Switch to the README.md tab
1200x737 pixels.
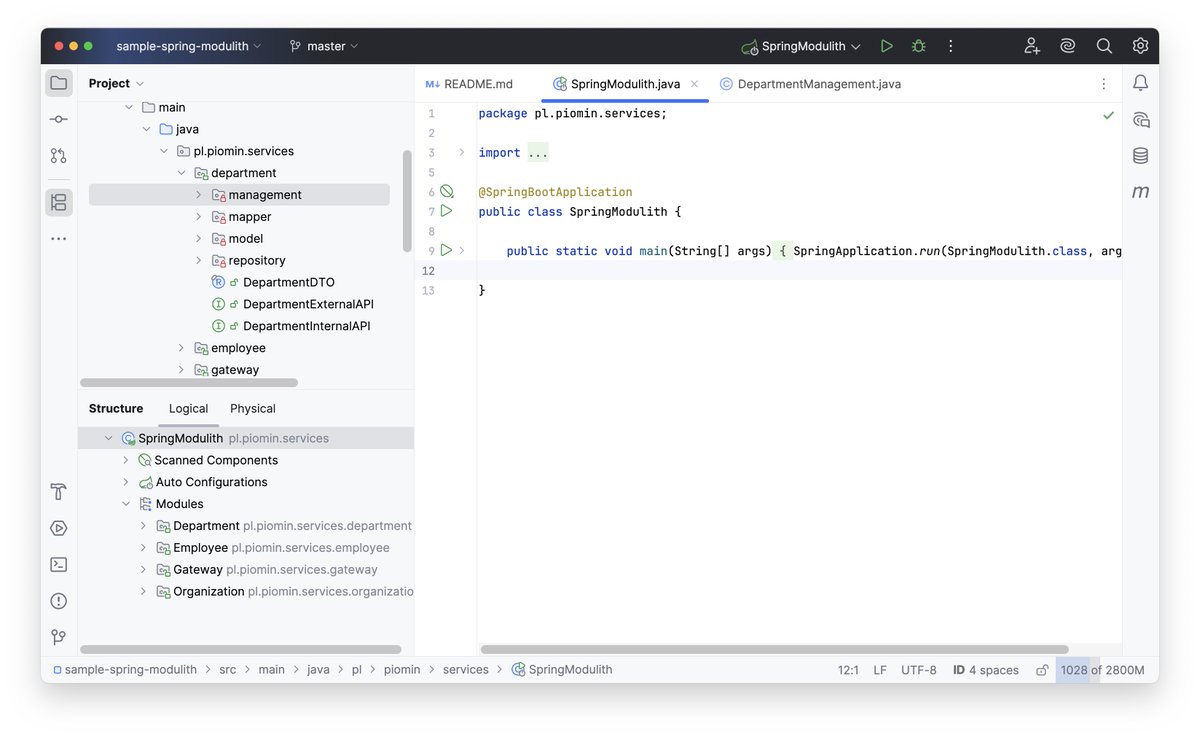pyautogui.click(x=469, y=84)
